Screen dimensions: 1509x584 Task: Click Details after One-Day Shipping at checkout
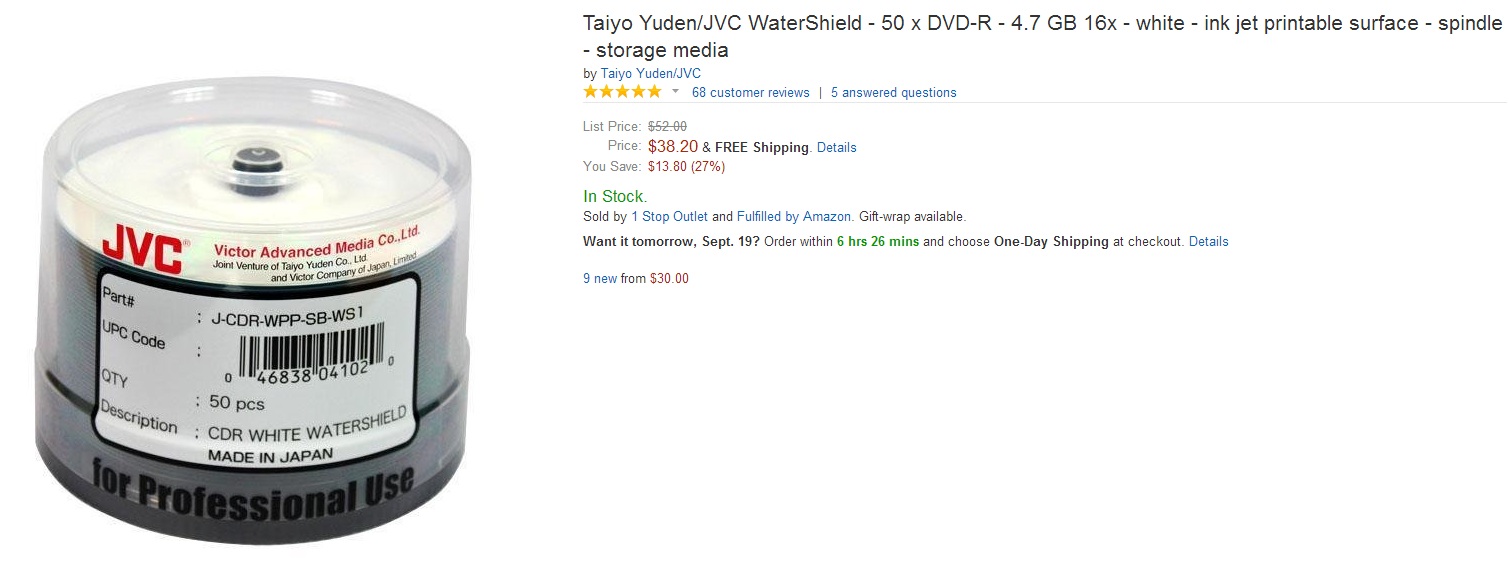[1208, 242]
